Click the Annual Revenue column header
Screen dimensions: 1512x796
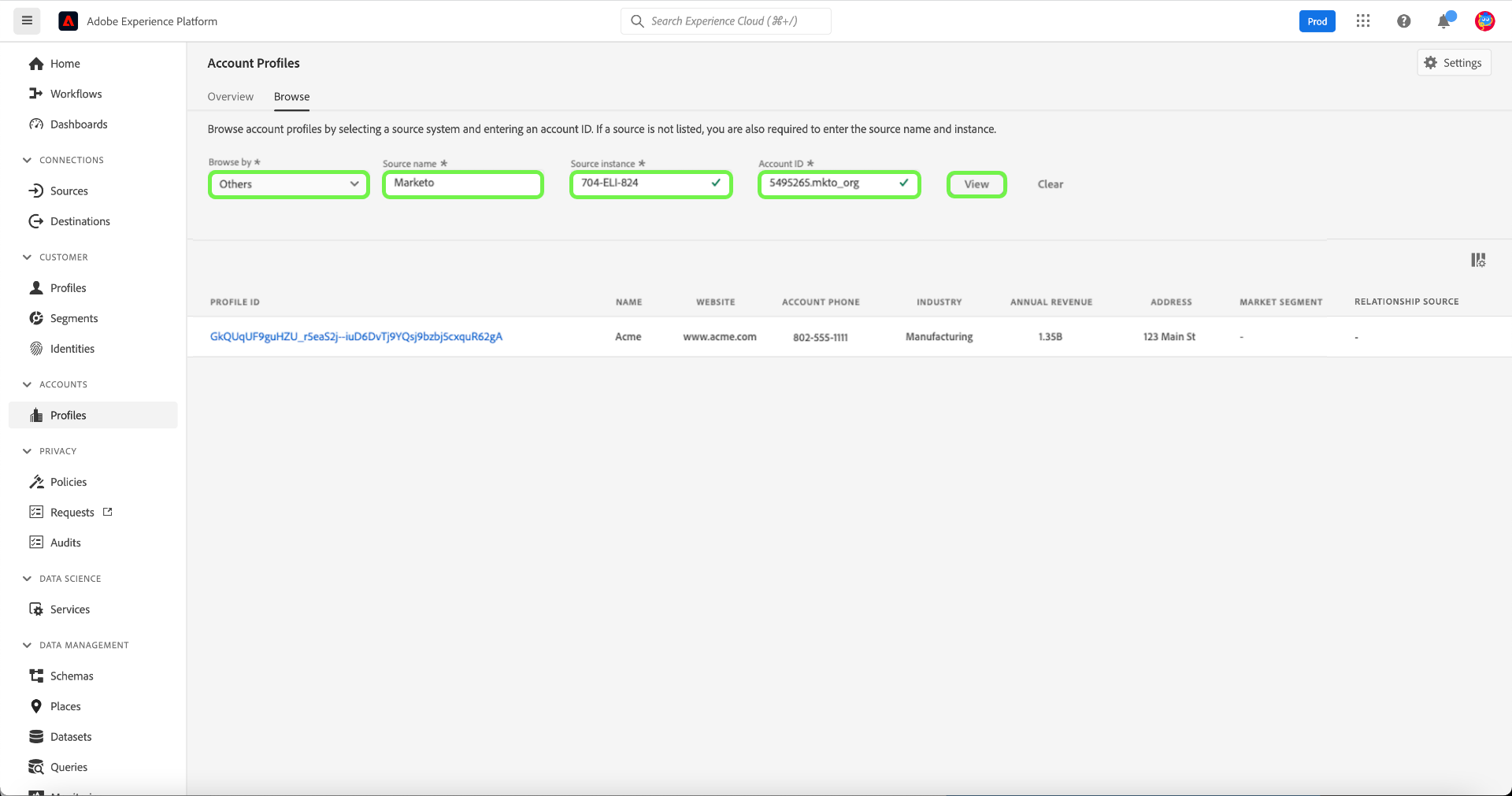(1051, 302)
